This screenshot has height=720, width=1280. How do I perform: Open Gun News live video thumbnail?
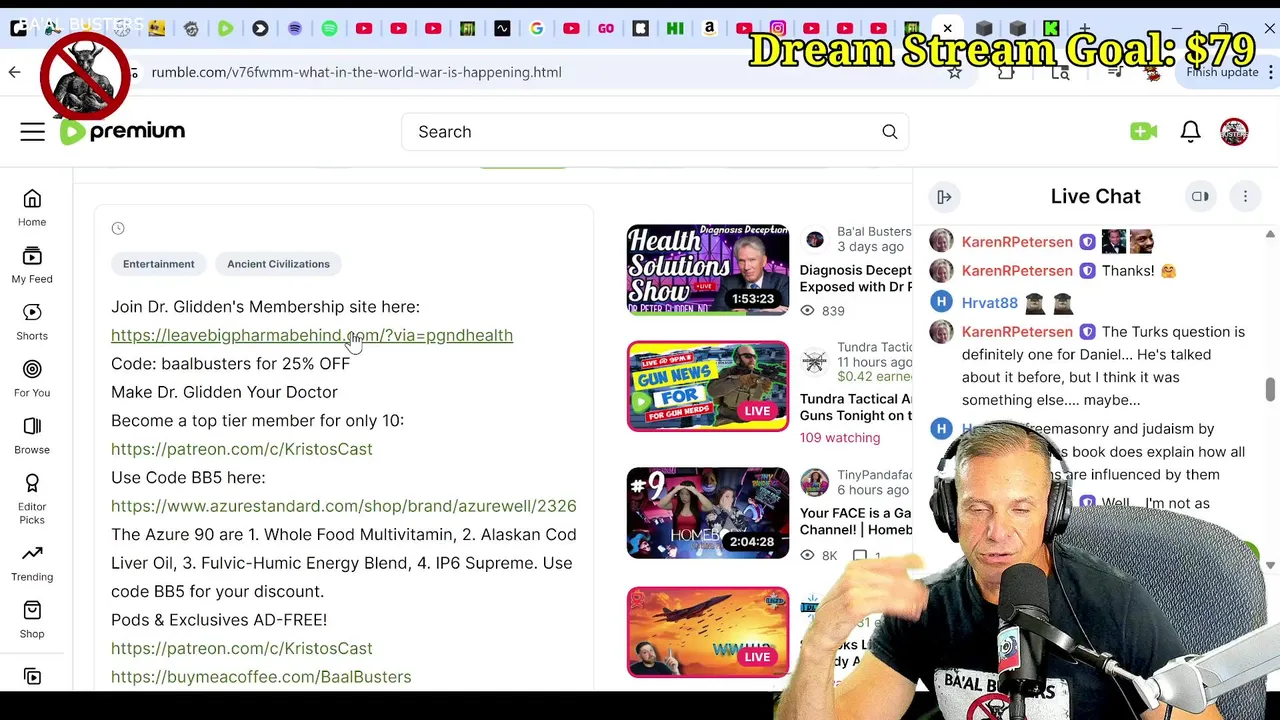pyautogui.click(x=708, y=387)
